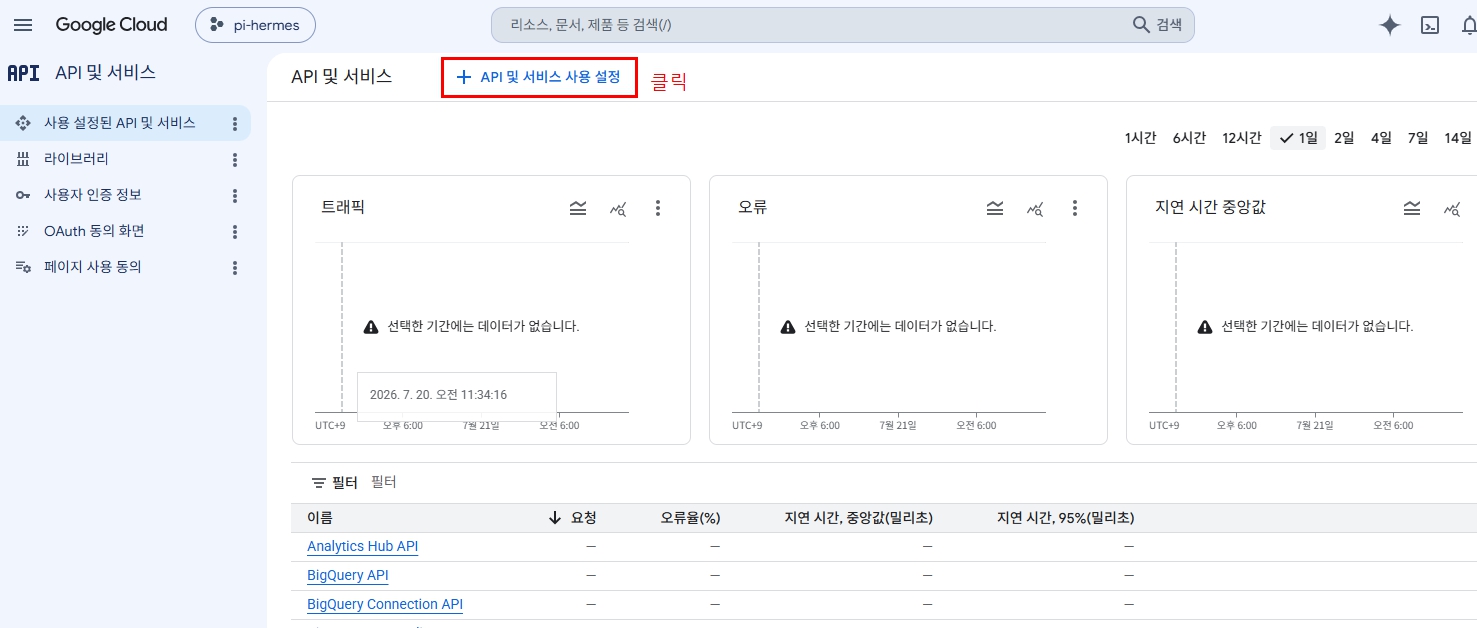Sort by 지연 시간, 중앙값(밀리초) column
1477x628 pixels.
(x=859, y=518)
